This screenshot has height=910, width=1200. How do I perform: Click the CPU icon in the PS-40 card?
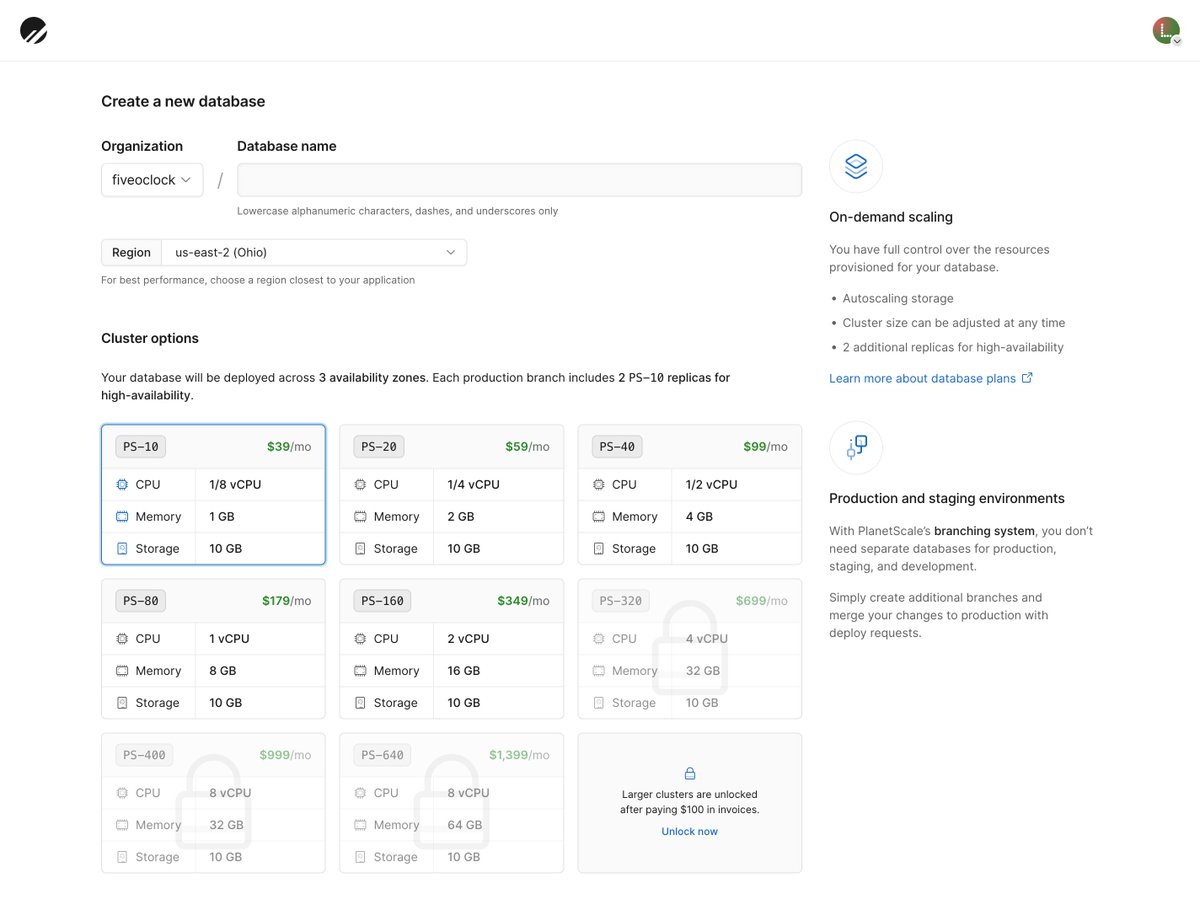[x=598, y=484]
